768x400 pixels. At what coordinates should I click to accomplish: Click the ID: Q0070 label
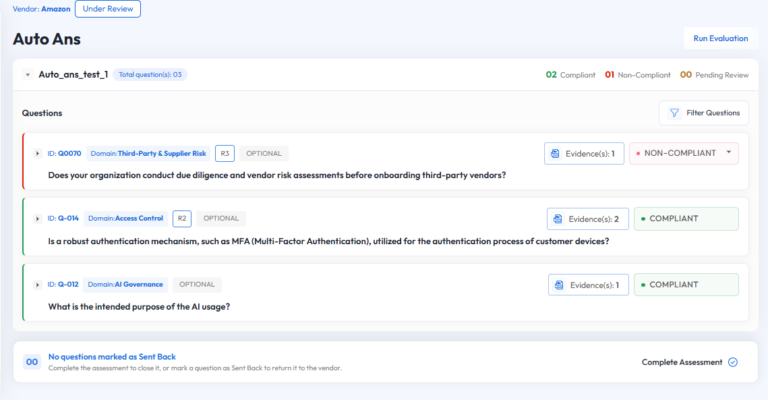[x=64, y=154]
